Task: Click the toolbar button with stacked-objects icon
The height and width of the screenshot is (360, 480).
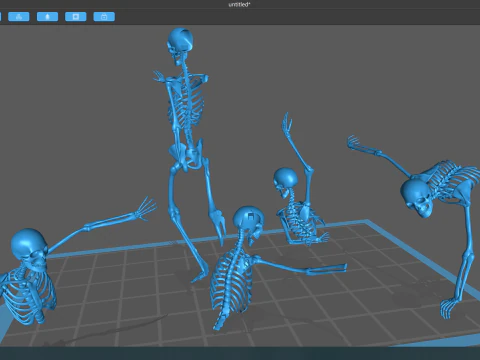Action: [x=19, y=17]
